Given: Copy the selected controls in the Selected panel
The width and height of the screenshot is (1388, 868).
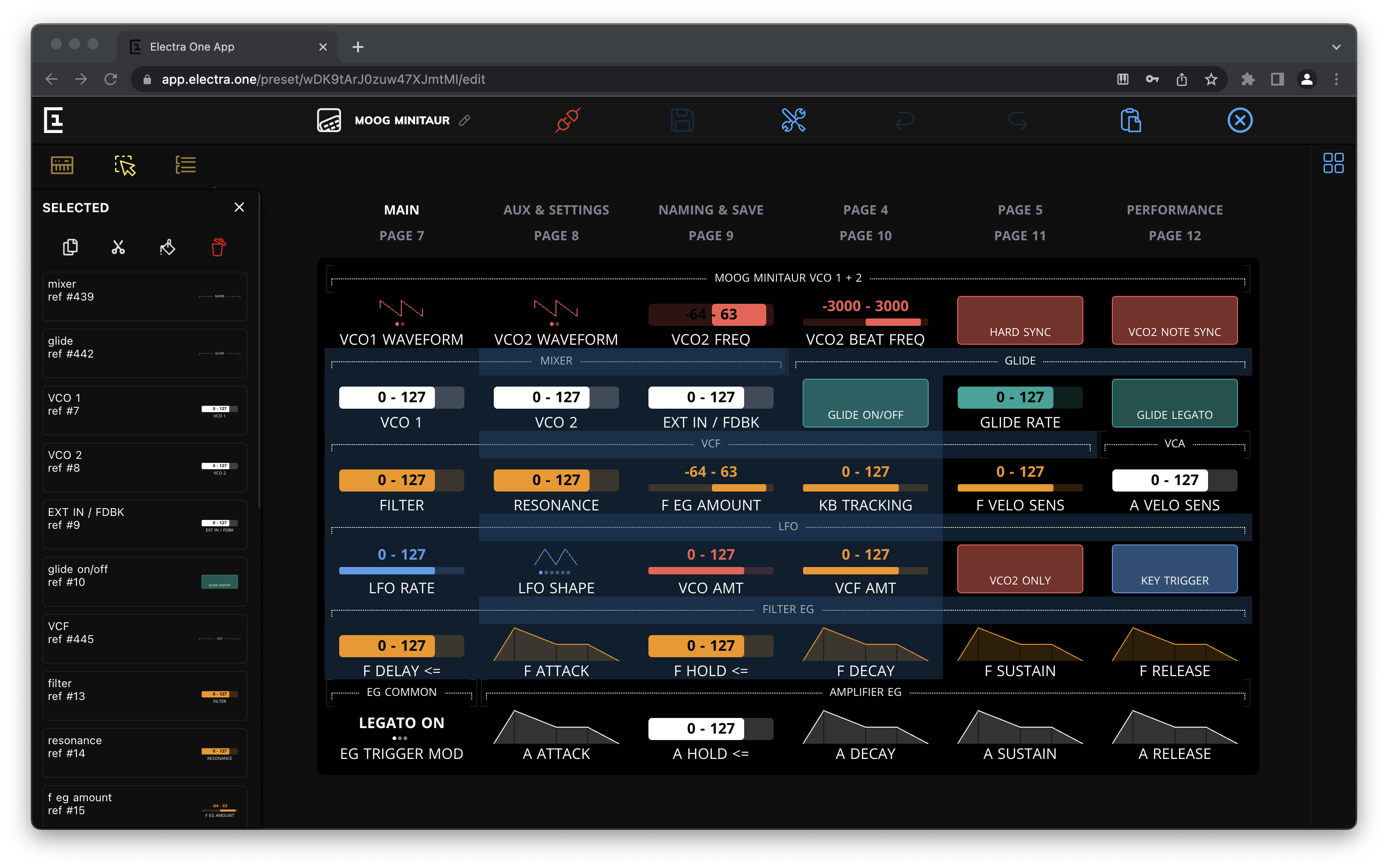Looking at the screenshot, I should click(x=69, y=247).
